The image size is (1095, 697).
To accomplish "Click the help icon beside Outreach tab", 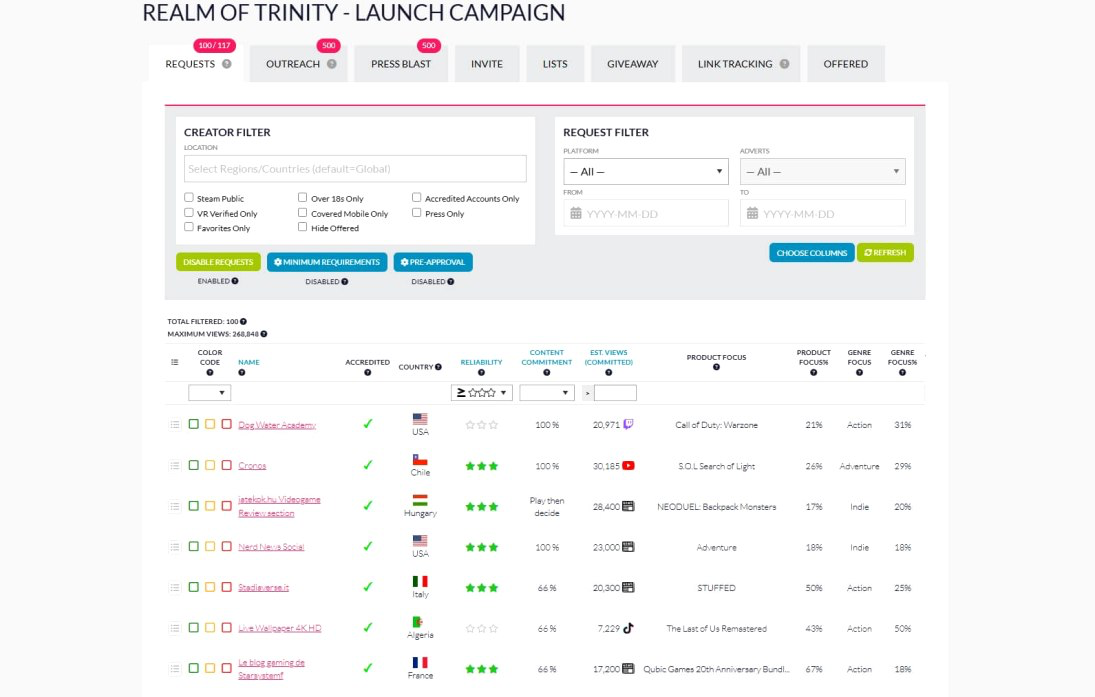I will pyautogui.click(x=332, y=64).
